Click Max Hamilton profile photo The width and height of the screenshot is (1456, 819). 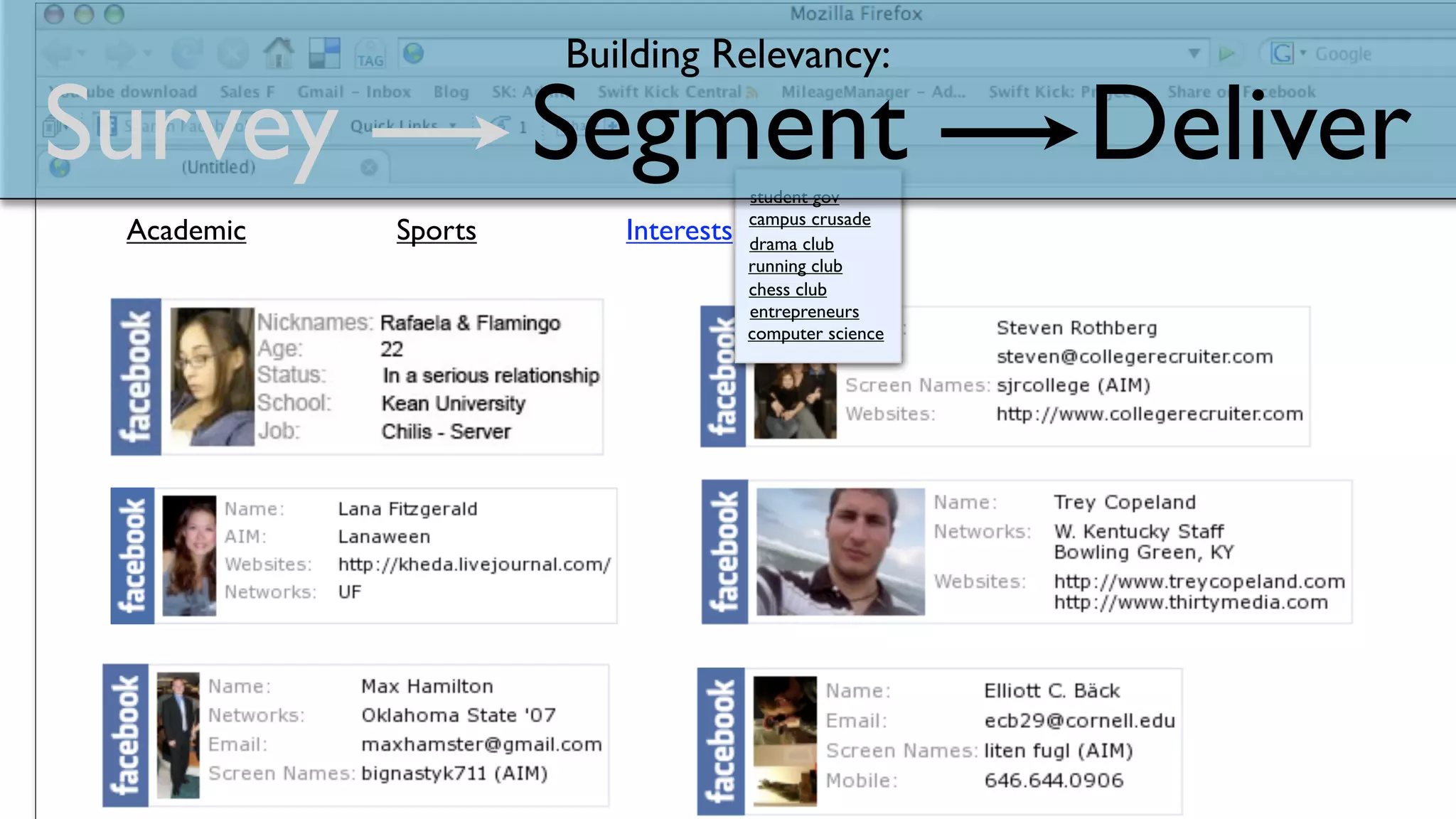point(178,736)
